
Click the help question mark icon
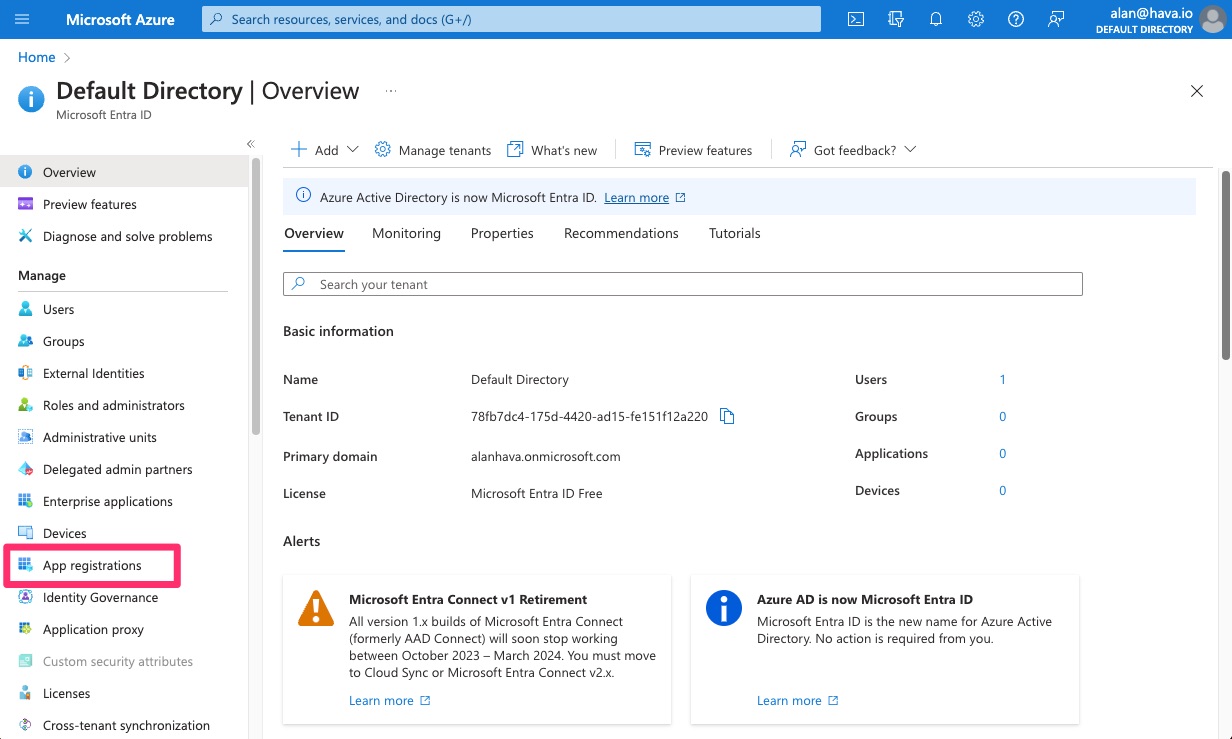click(x=1016, y=19)
